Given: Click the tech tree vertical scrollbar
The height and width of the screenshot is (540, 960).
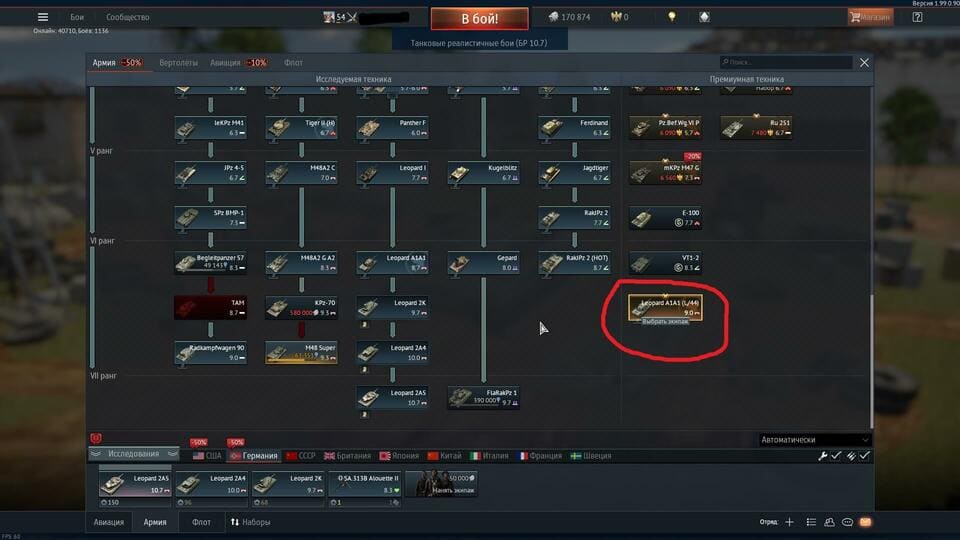Looking at the screenshot, I should [x=871, y=361].
